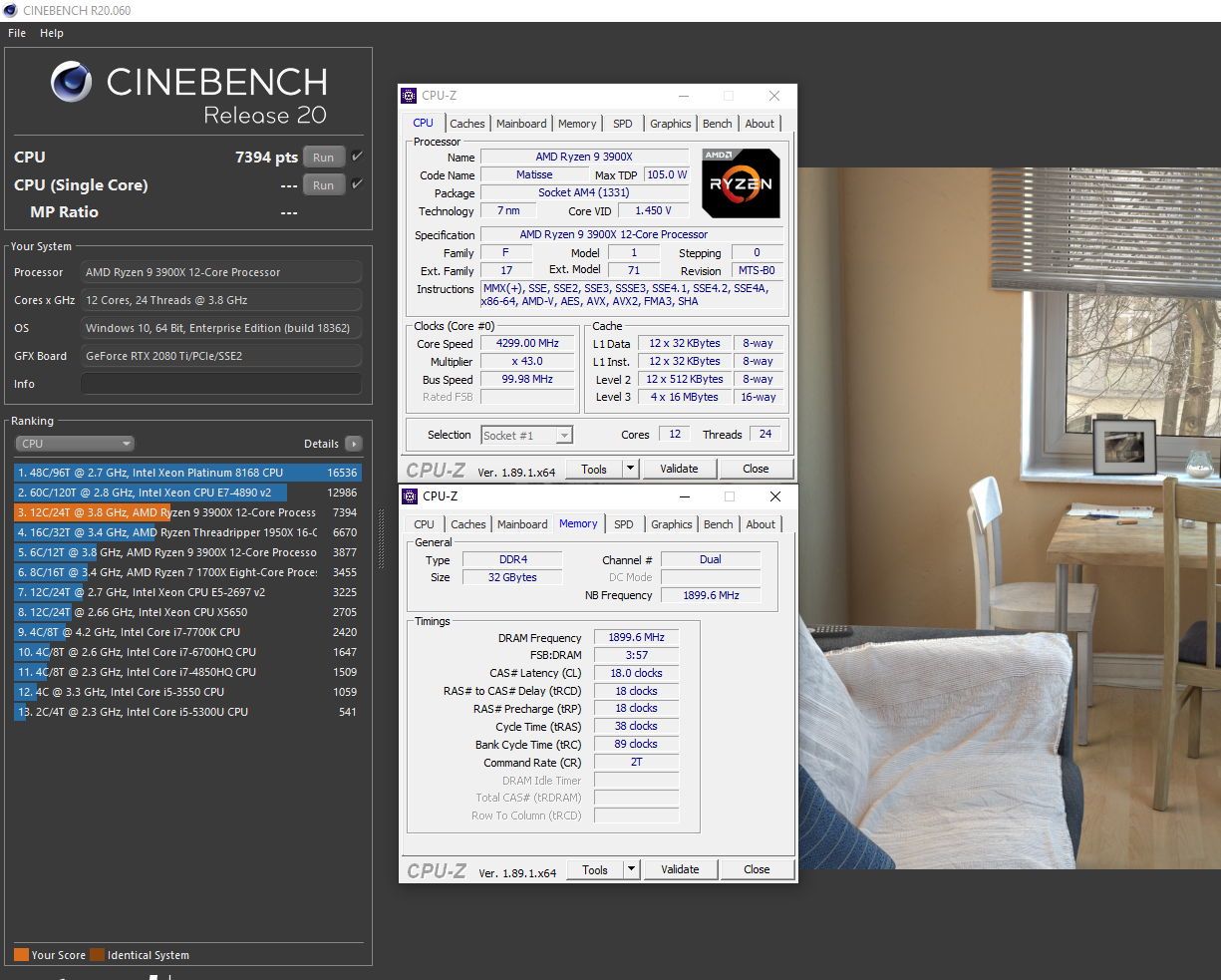Click Close button in top CPU-Z window
Screen dimensions: 1221x980
pyautogui.click(x=756, y=469)
